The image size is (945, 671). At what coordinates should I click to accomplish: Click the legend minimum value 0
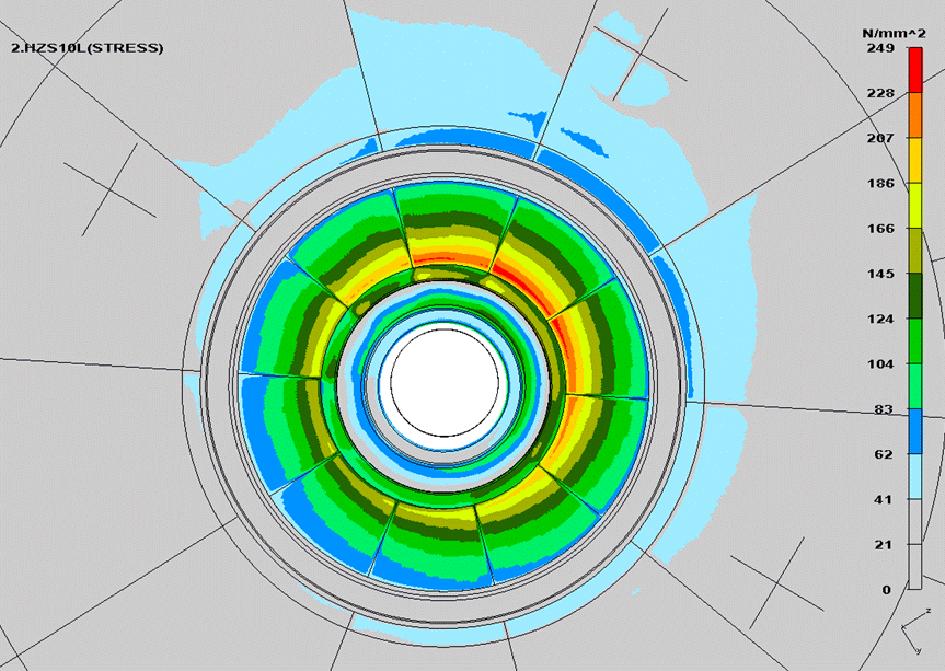(x=887, y=590)
